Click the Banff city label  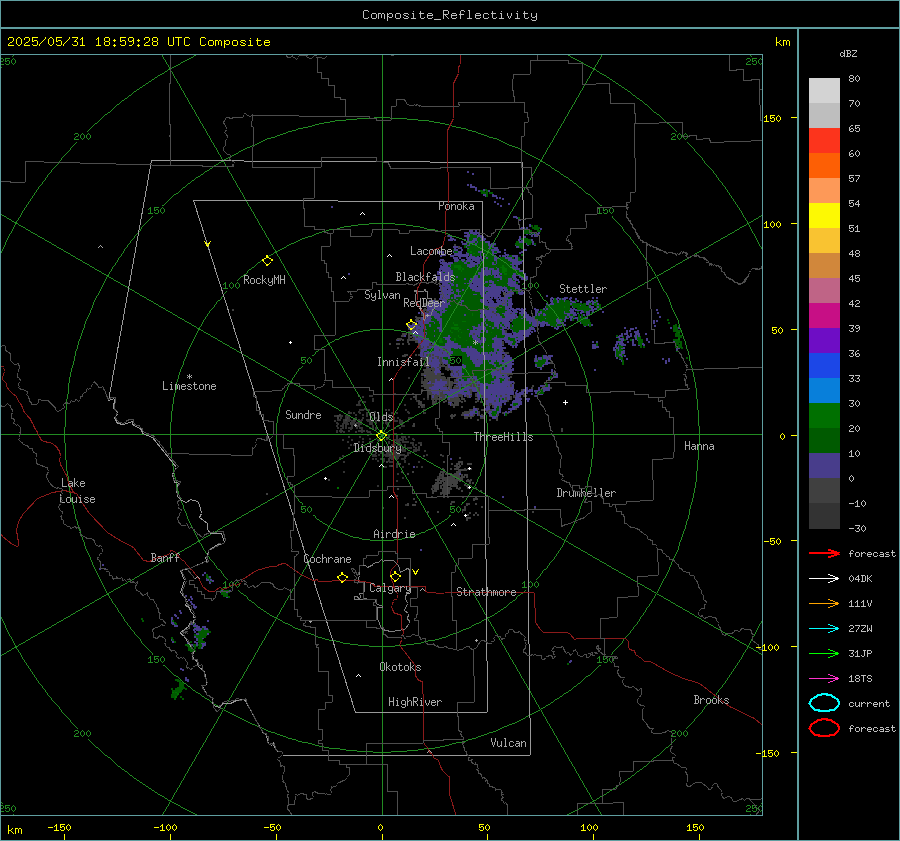tap(165, 557)
